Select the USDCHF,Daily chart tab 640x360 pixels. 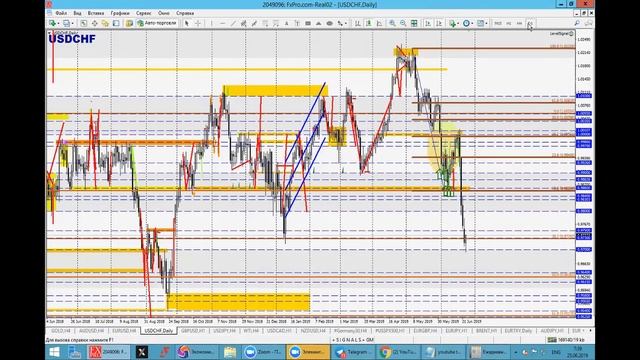click(158, 331)
